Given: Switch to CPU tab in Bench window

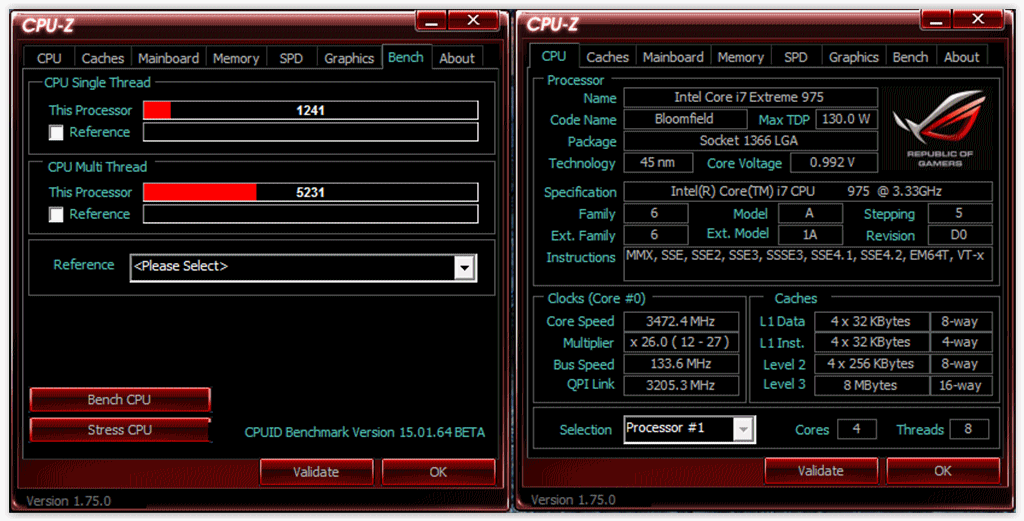Looking at the screenshot, I should pos(49,58).
